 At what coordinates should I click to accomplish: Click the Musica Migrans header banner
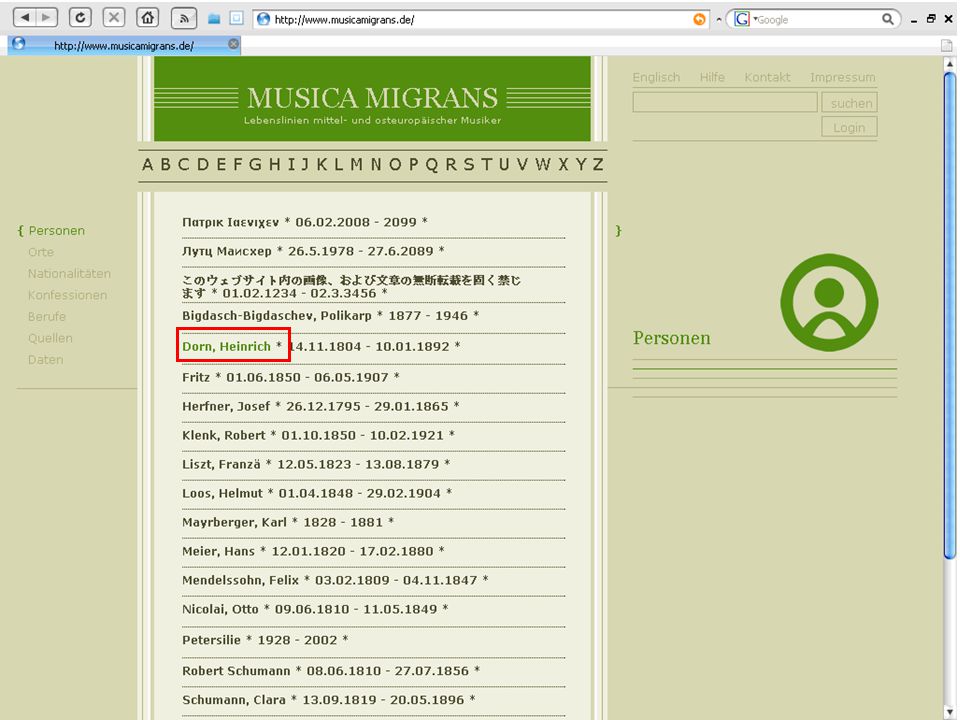point(372,99)
